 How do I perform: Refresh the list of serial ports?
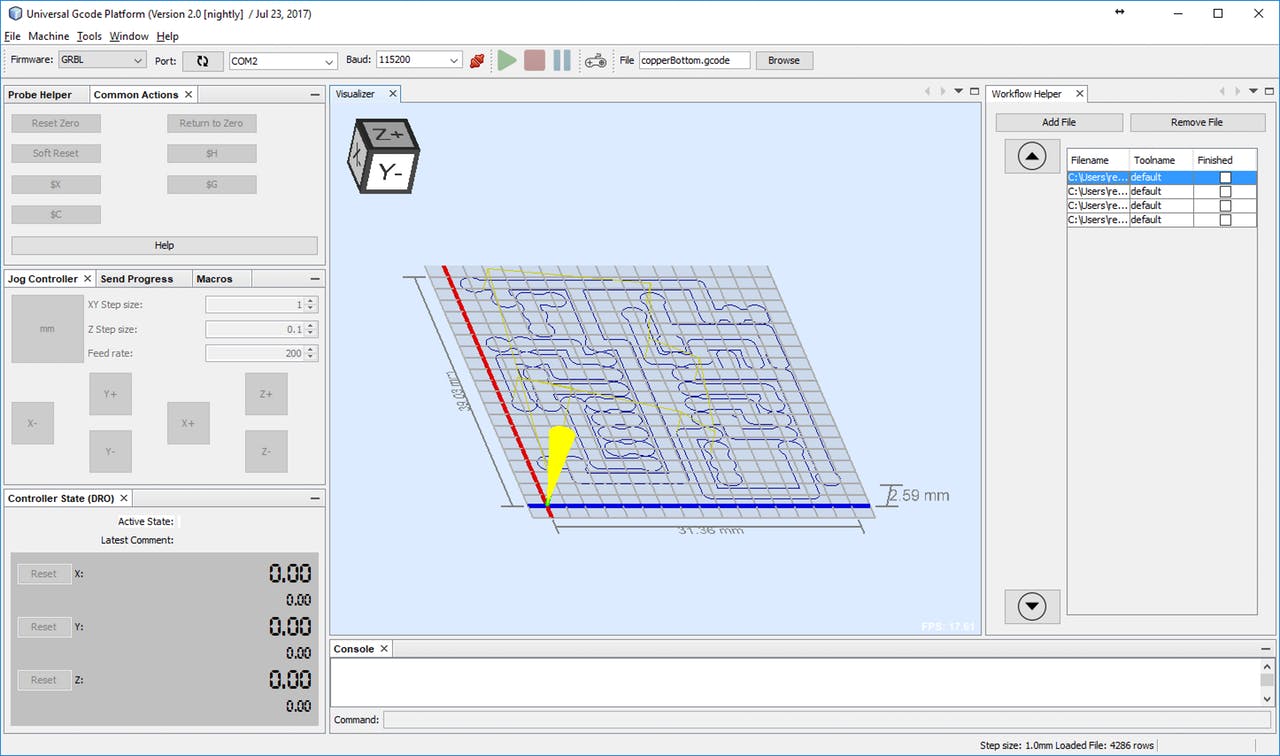coord(203,60)
